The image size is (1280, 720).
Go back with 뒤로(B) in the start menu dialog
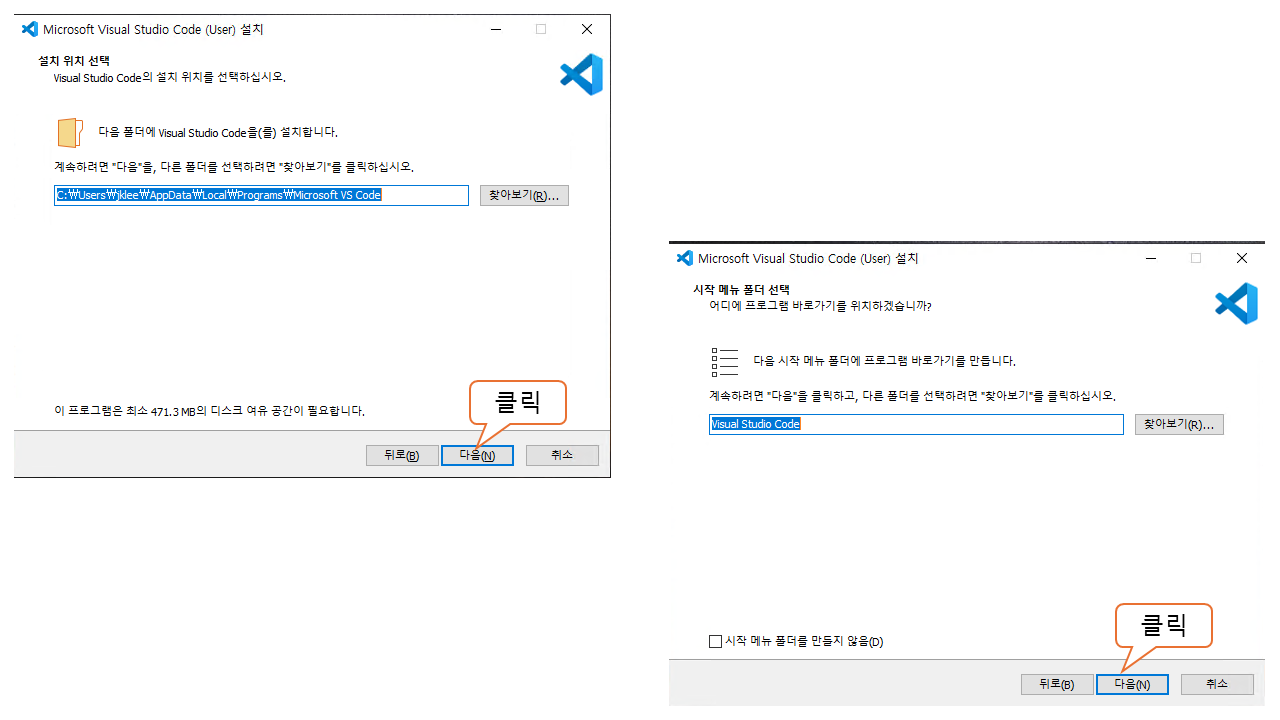pos(1057,684)
